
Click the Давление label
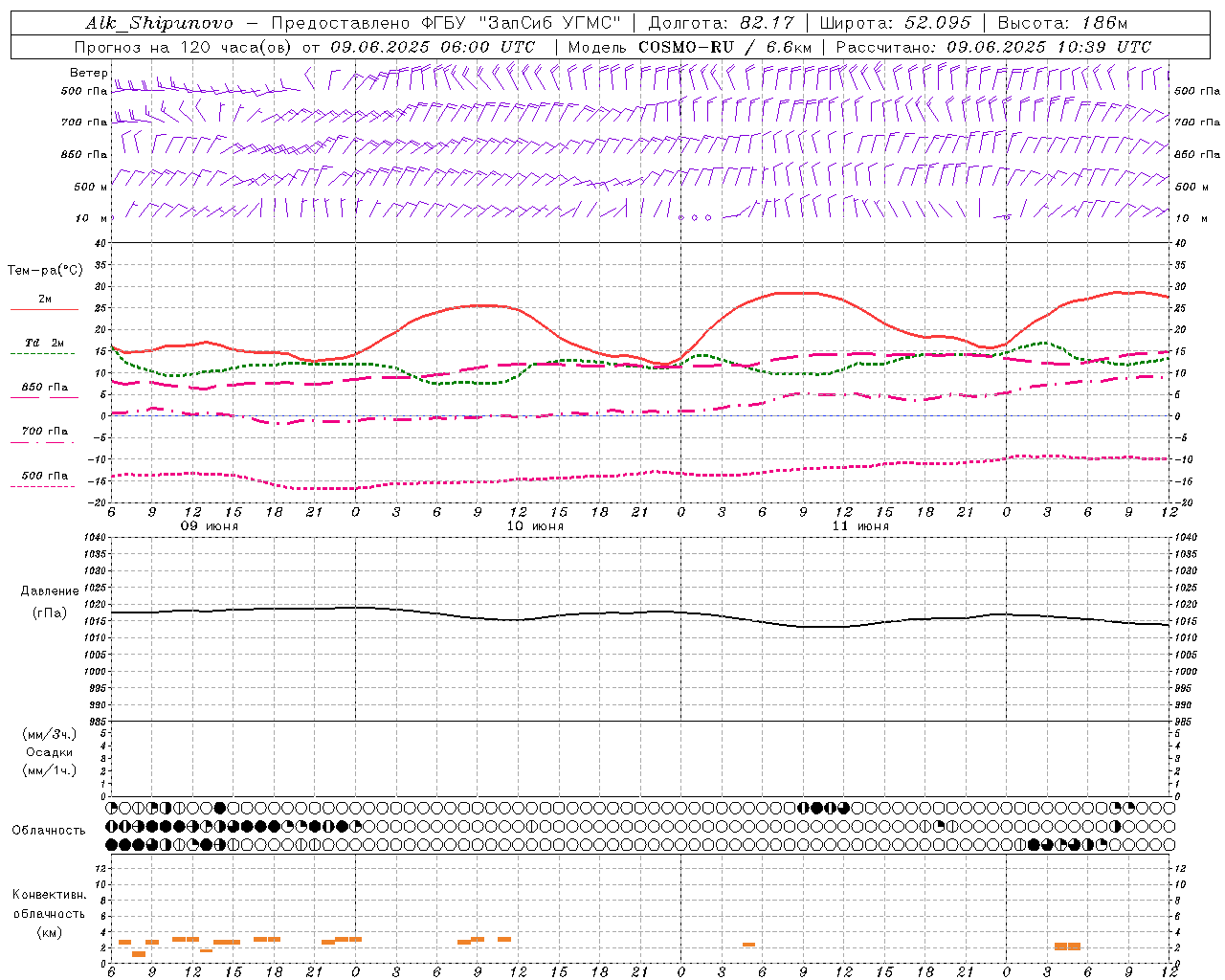tap(50, 591)
